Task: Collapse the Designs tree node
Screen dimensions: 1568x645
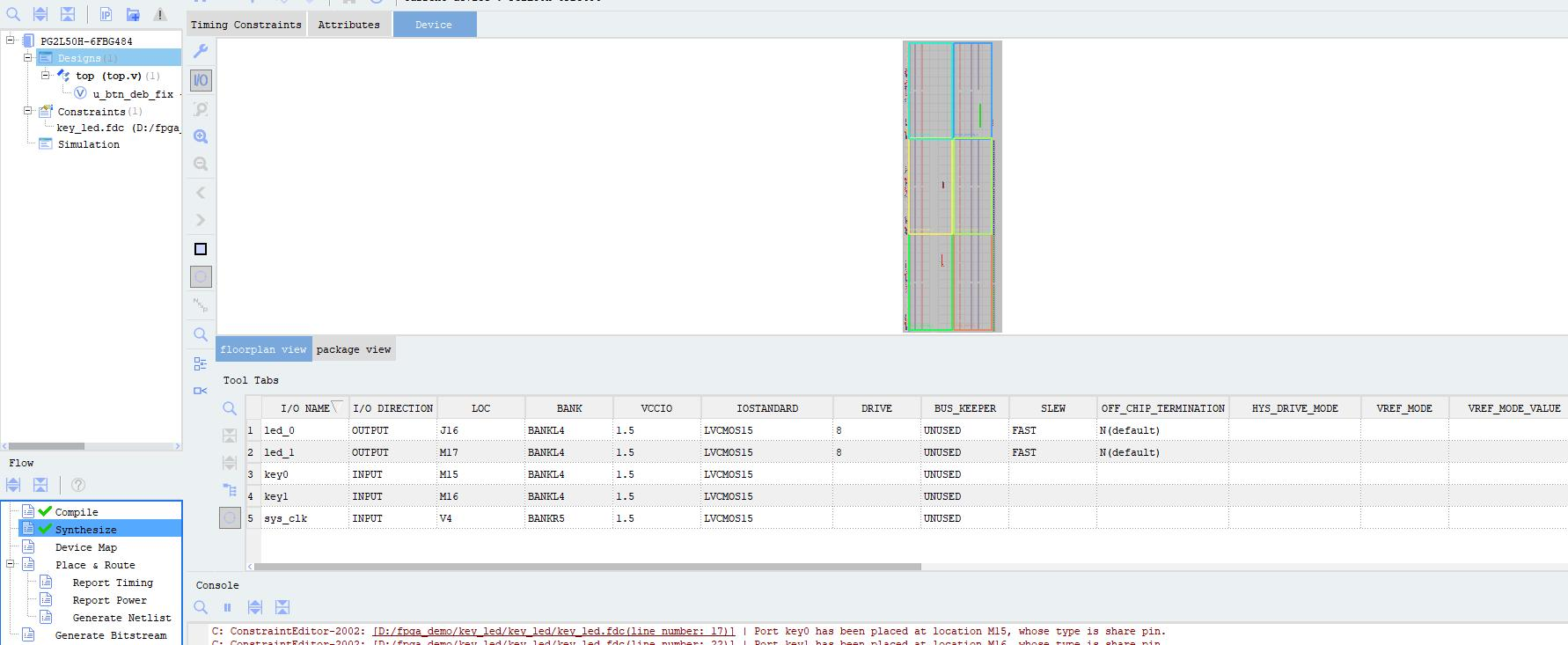Action: [x=27, y=58]
